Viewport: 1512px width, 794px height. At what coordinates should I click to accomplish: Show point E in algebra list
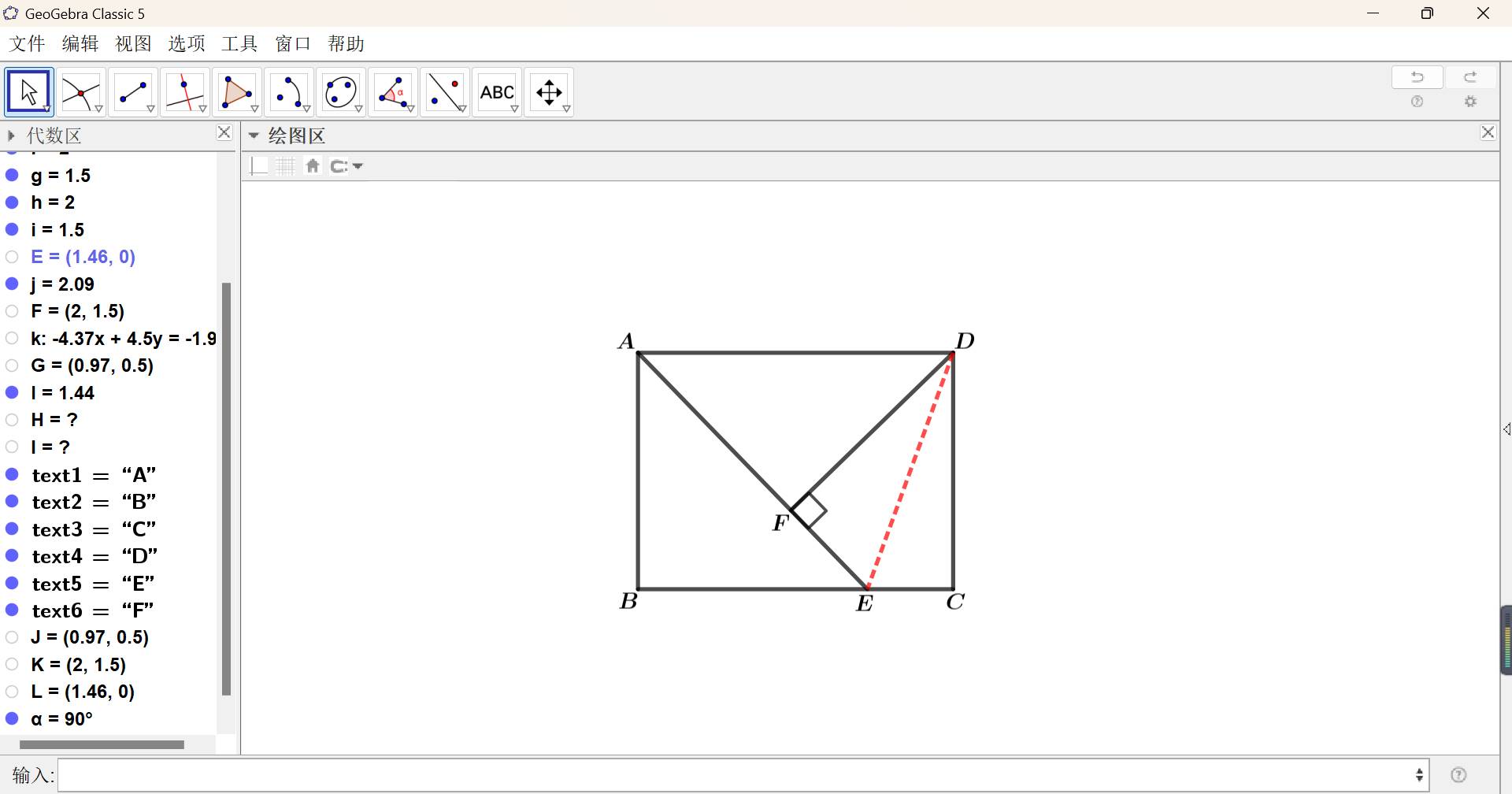pyautogui.click(x=13, y=257)
